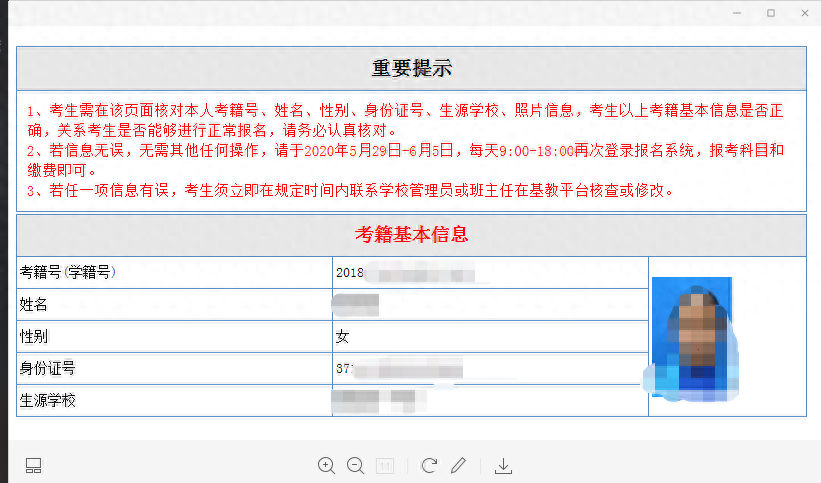Click the zoom in magnifier icon
Image resolution: width=821 pixels, height=483 pixels.
tap(326, 465)
